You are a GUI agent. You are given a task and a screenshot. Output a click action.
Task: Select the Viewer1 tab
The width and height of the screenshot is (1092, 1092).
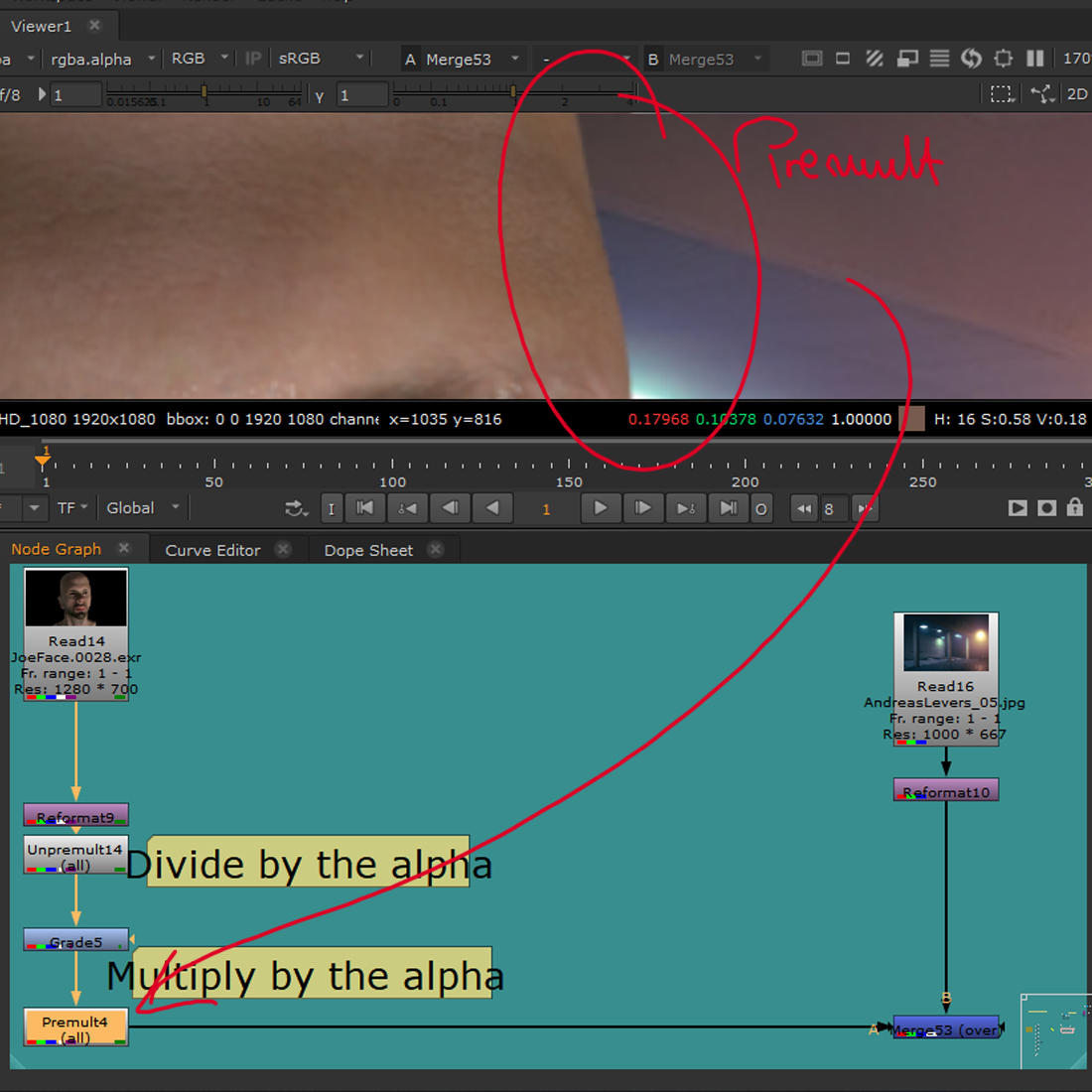pyautogui.click(x=41, y=27)
